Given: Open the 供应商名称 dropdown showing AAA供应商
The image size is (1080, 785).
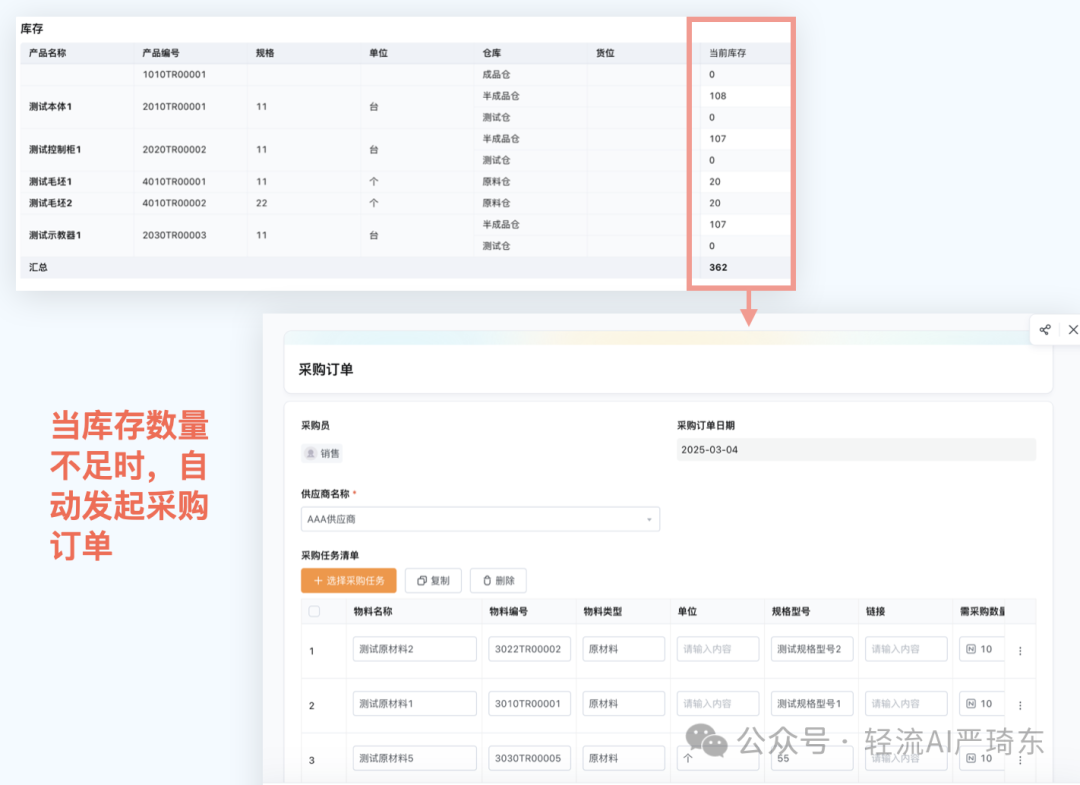Looking at the screenshot, I should pyautogui.click(x=481, y=519).
